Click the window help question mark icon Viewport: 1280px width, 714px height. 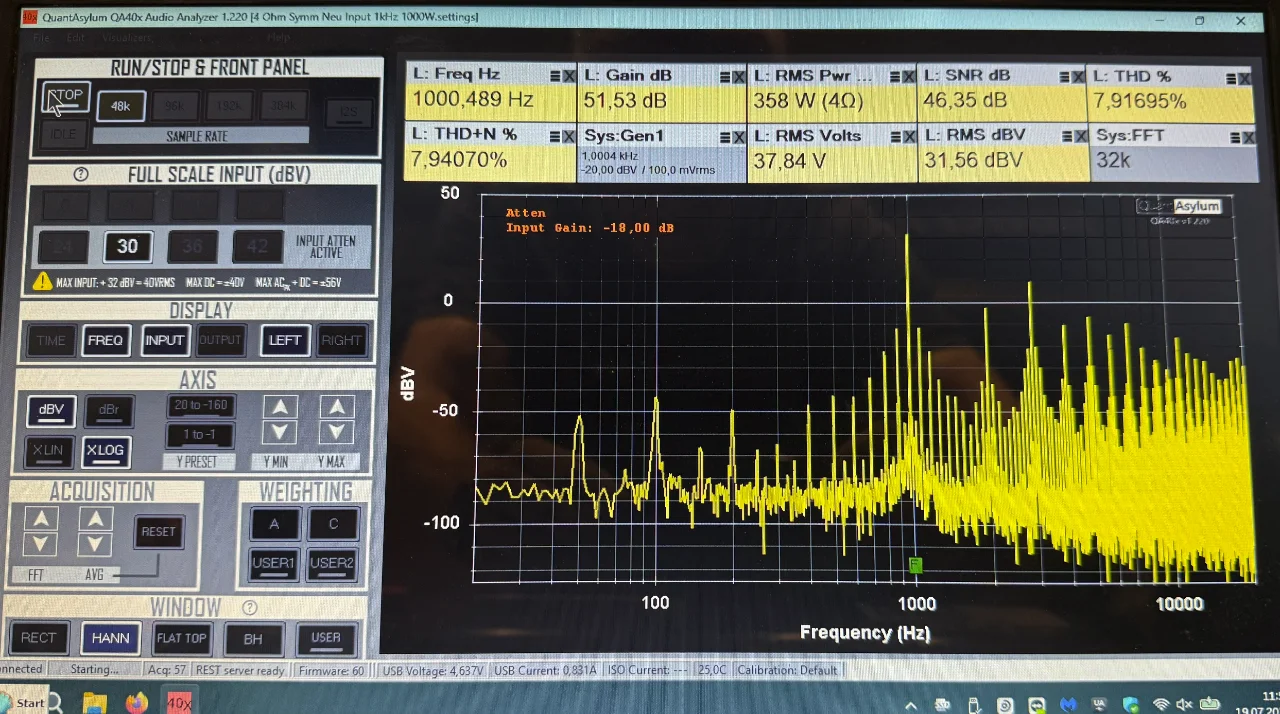pos(250,607)
